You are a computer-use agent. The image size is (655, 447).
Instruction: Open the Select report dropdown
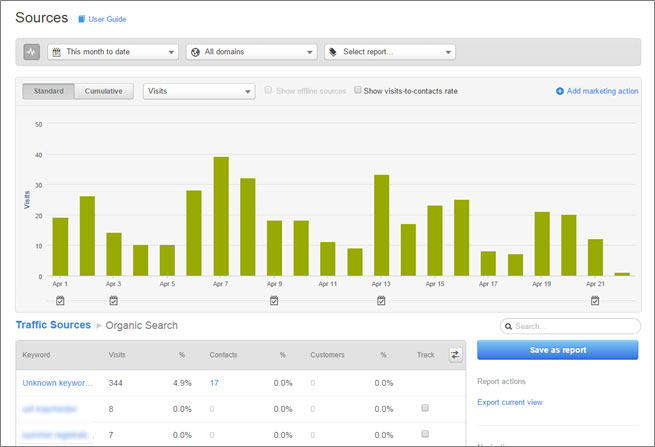click(390, 52)
